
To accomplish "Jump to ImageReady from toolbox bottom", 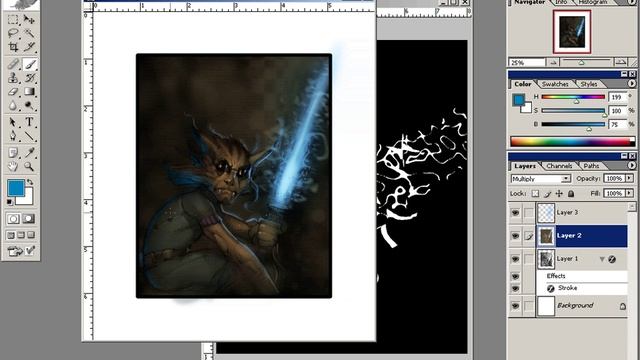I will [x=15, y=251].
